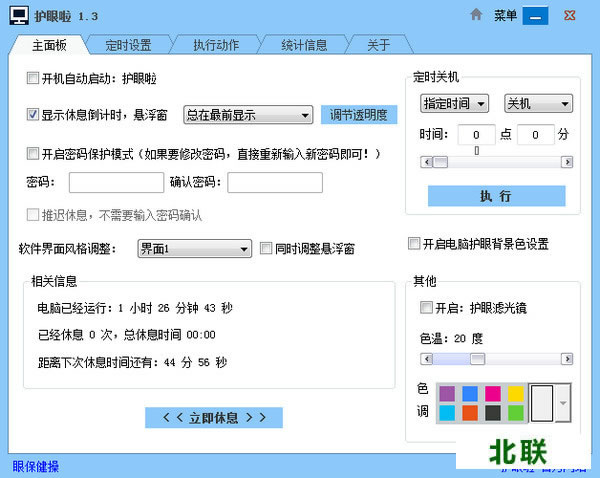The width and height of the screenshot is (600, 478).
Task: Select the orange color tone swatch
Action: (470, 412)
